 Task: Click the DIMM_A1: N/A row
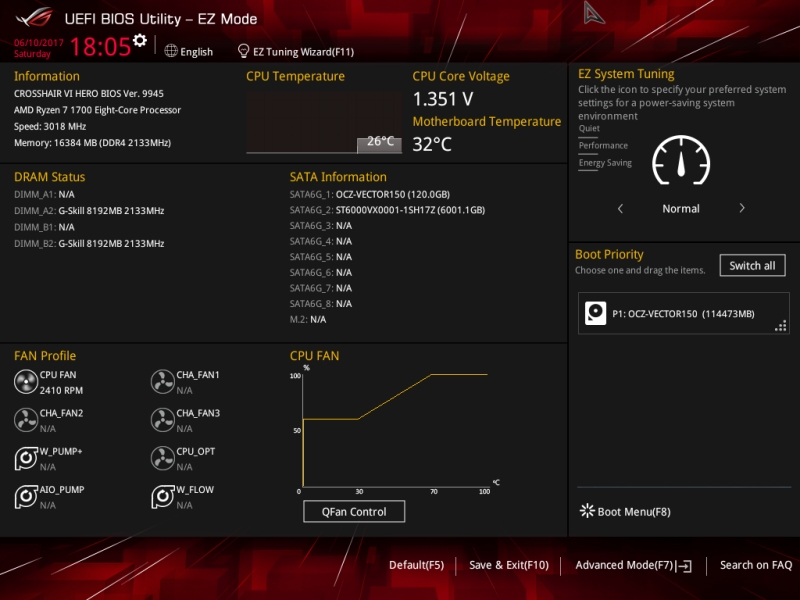click(x=44, y=194)
